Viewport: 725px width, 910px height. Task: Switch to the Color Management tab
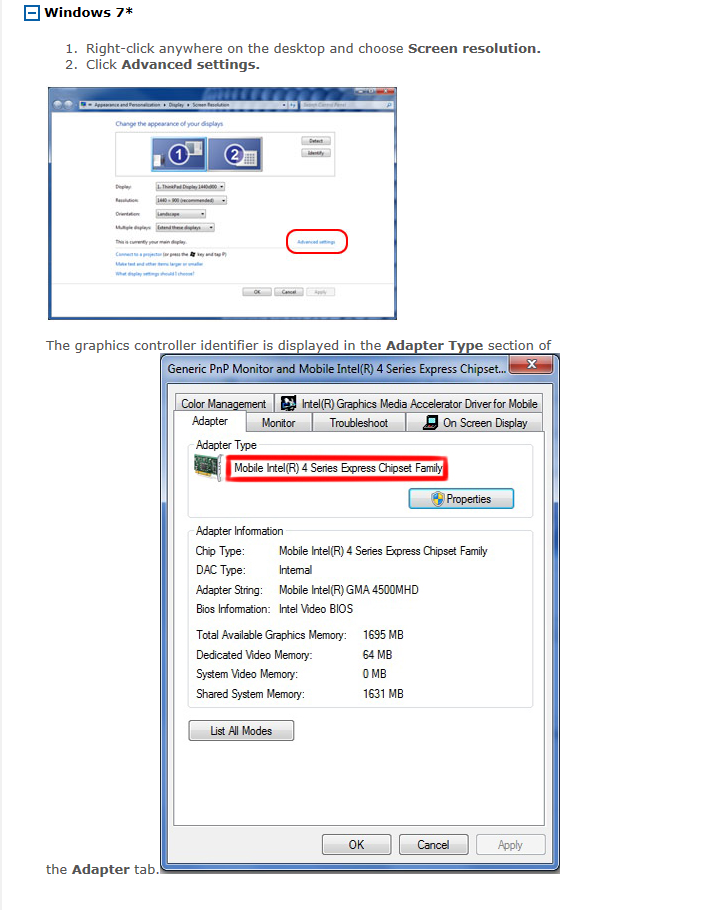(223, 403)
